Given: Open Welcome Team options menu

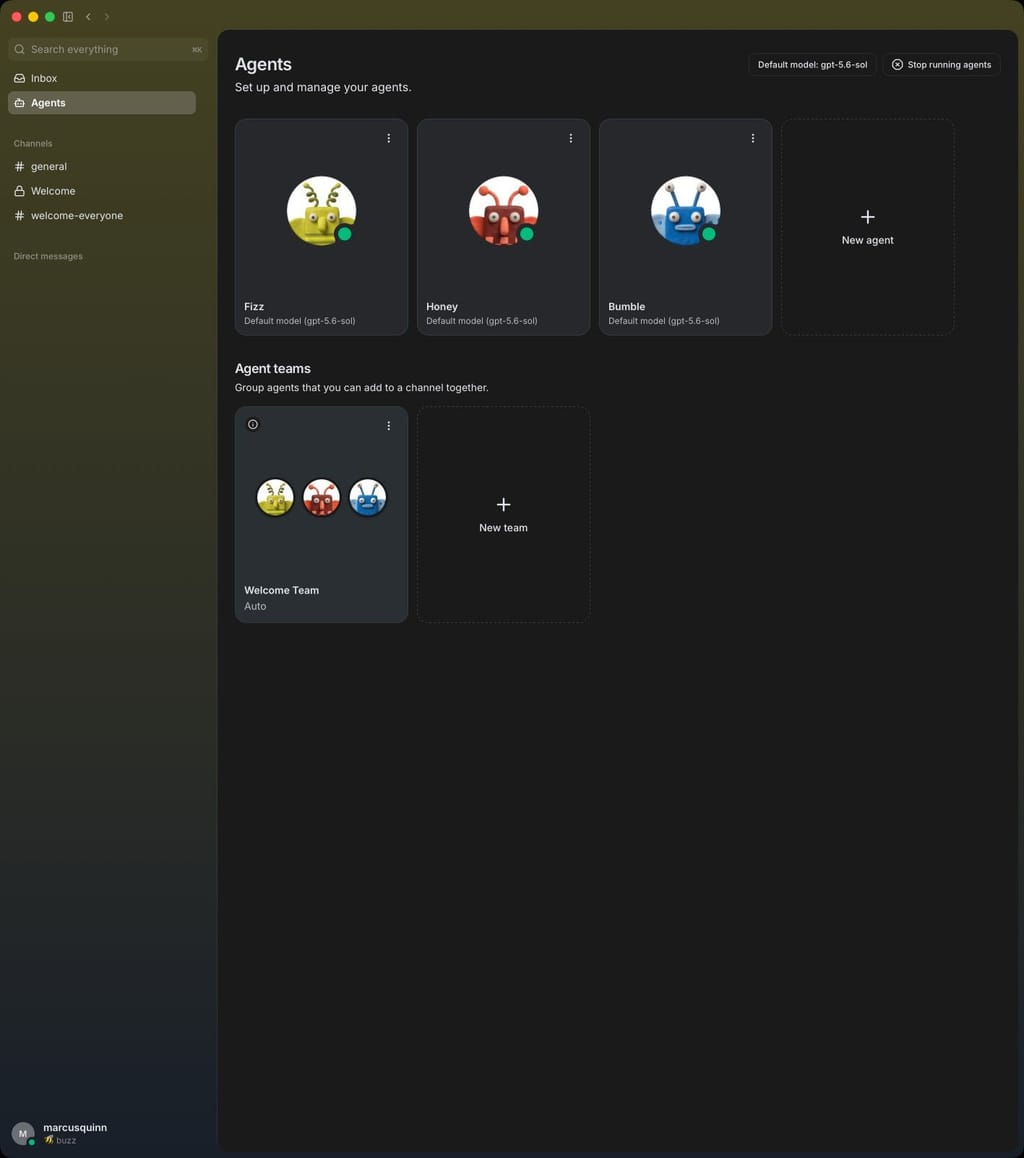Looking at the screenshot, I should click(x=388, y=425).
